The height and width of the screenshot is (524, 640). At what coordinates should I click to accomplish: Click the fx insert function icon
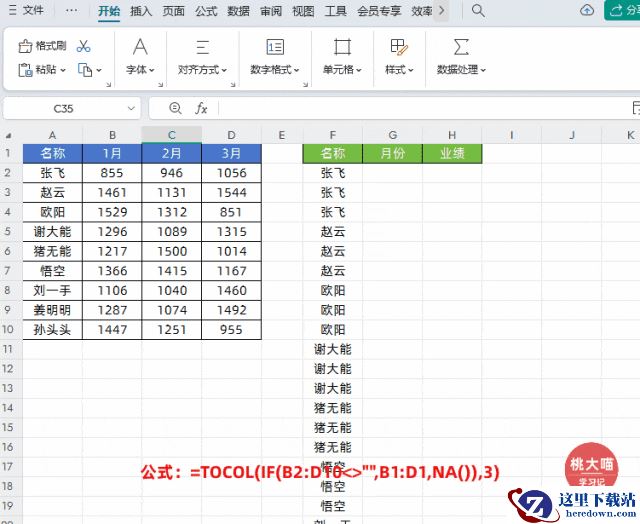(x=201, y=108)
